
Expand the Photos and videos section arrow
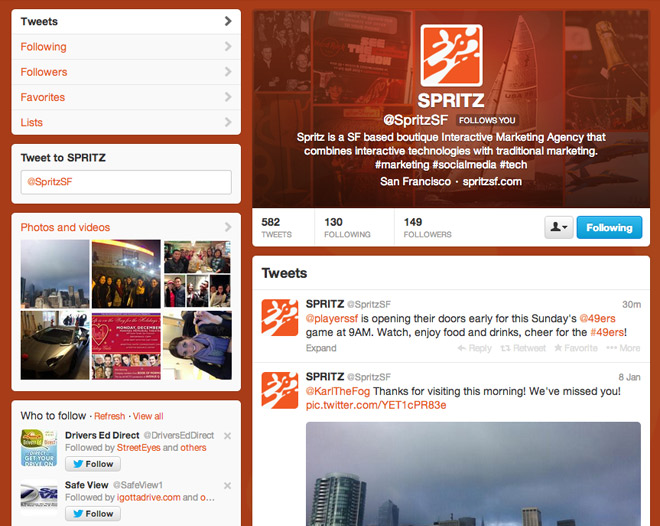tap(228, 227)
